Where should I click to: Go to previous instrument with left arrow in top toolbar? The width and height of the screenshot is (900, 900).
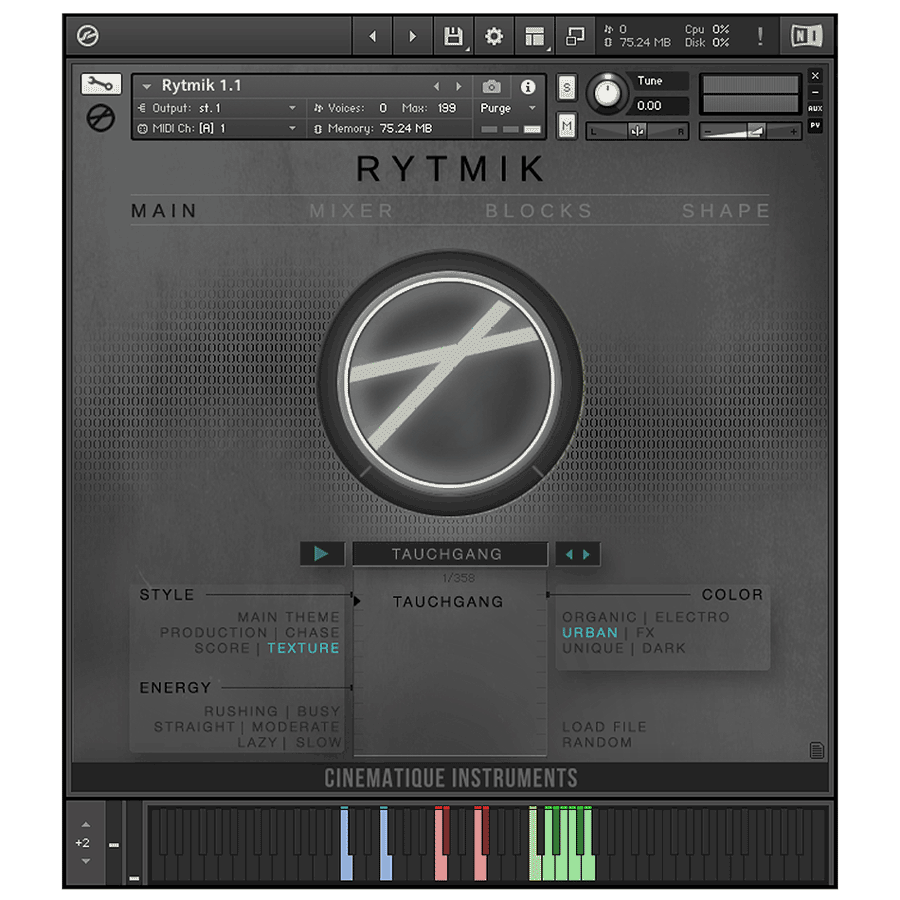(373, 37)
